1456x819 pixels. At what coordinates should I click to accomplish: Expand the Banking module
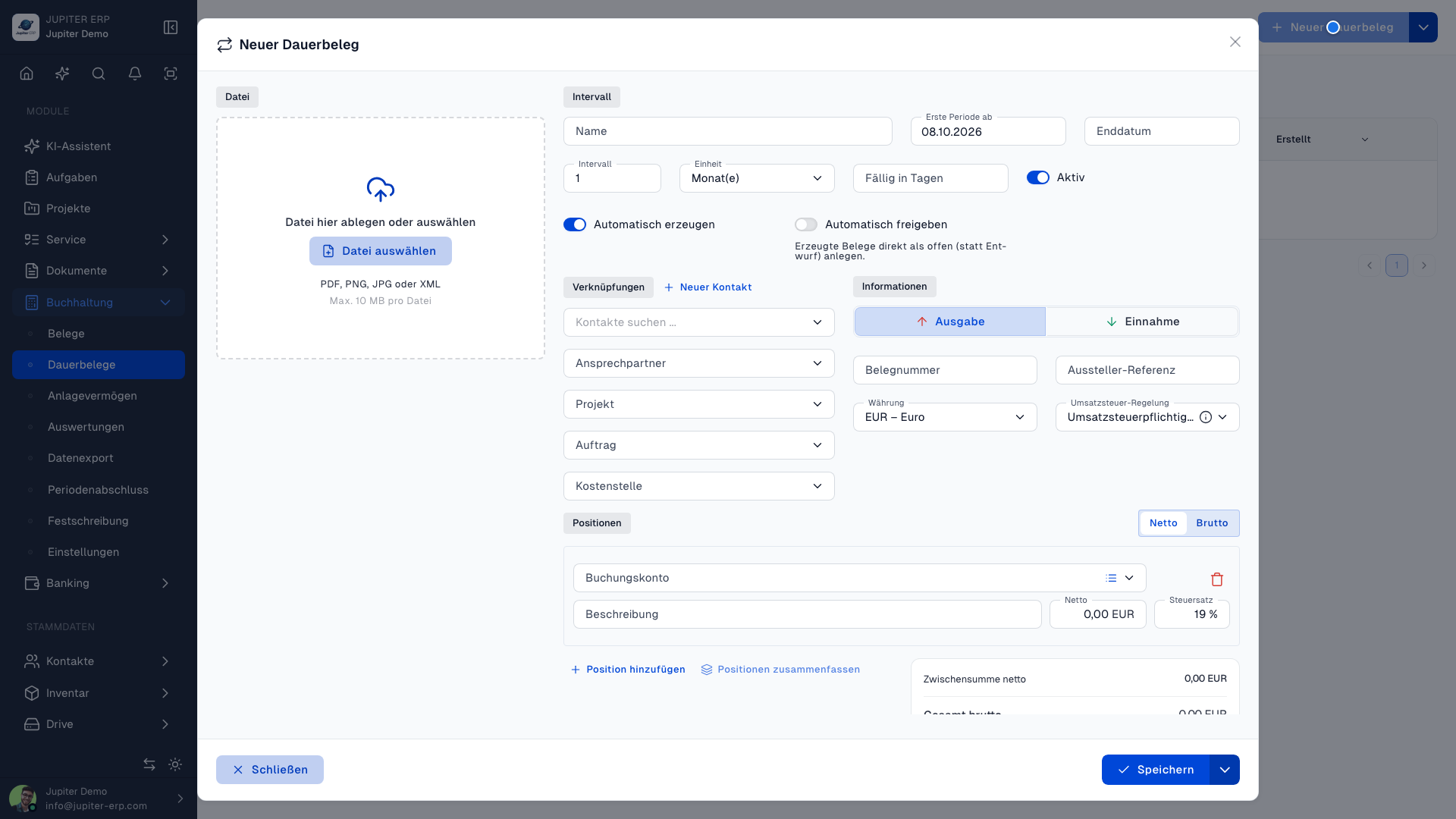click(99, 583)
